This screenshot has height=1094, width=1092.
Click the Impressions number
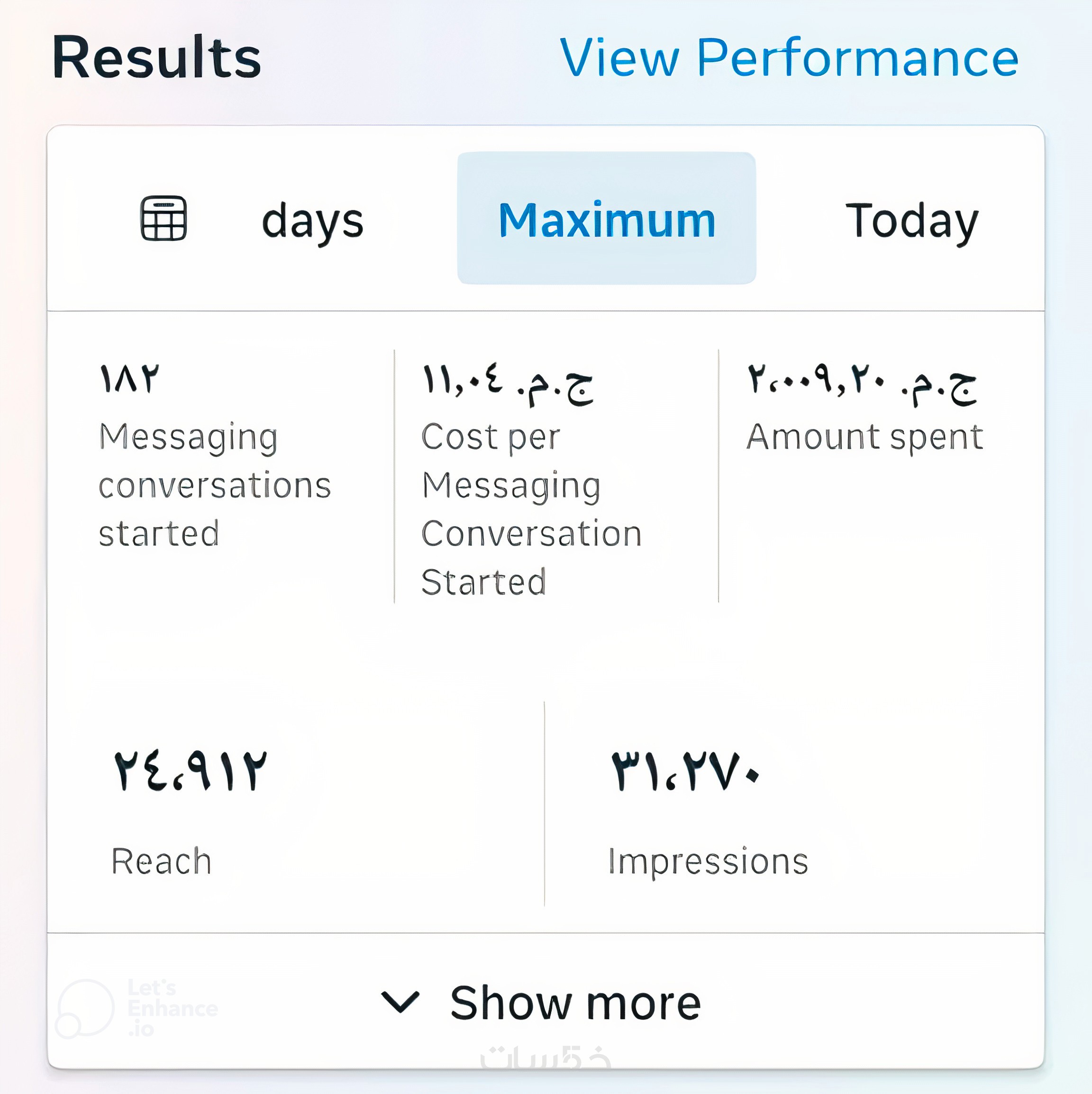685,771
